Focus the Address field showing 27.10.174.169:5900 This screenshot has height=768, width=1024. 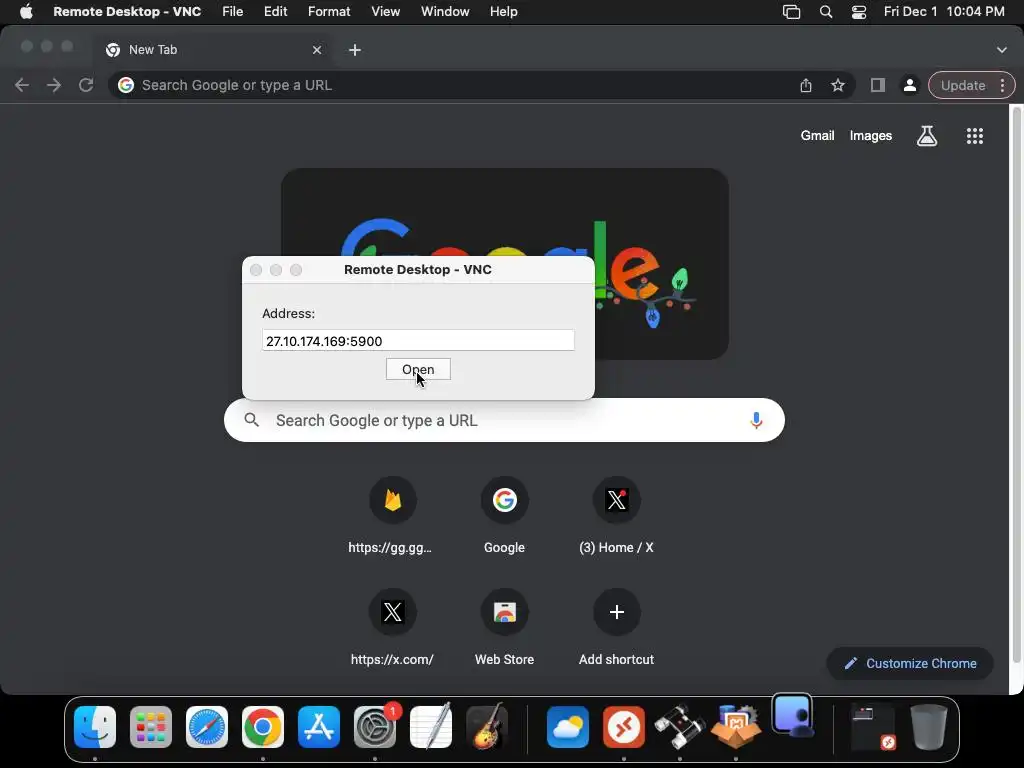(x=418, y=340)
